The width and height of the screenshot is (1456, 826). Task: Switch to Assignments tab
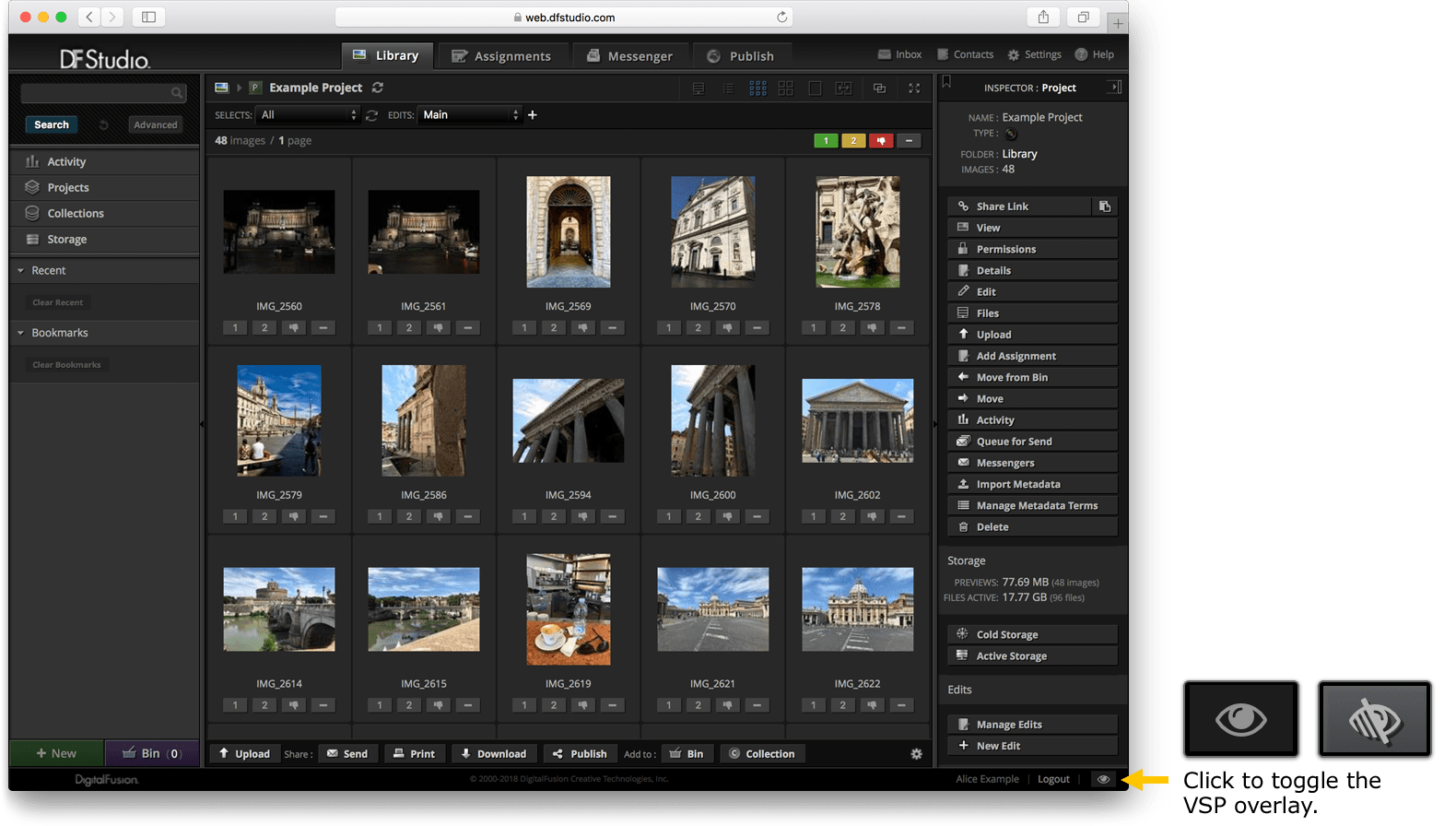click(x=501, y=56)
